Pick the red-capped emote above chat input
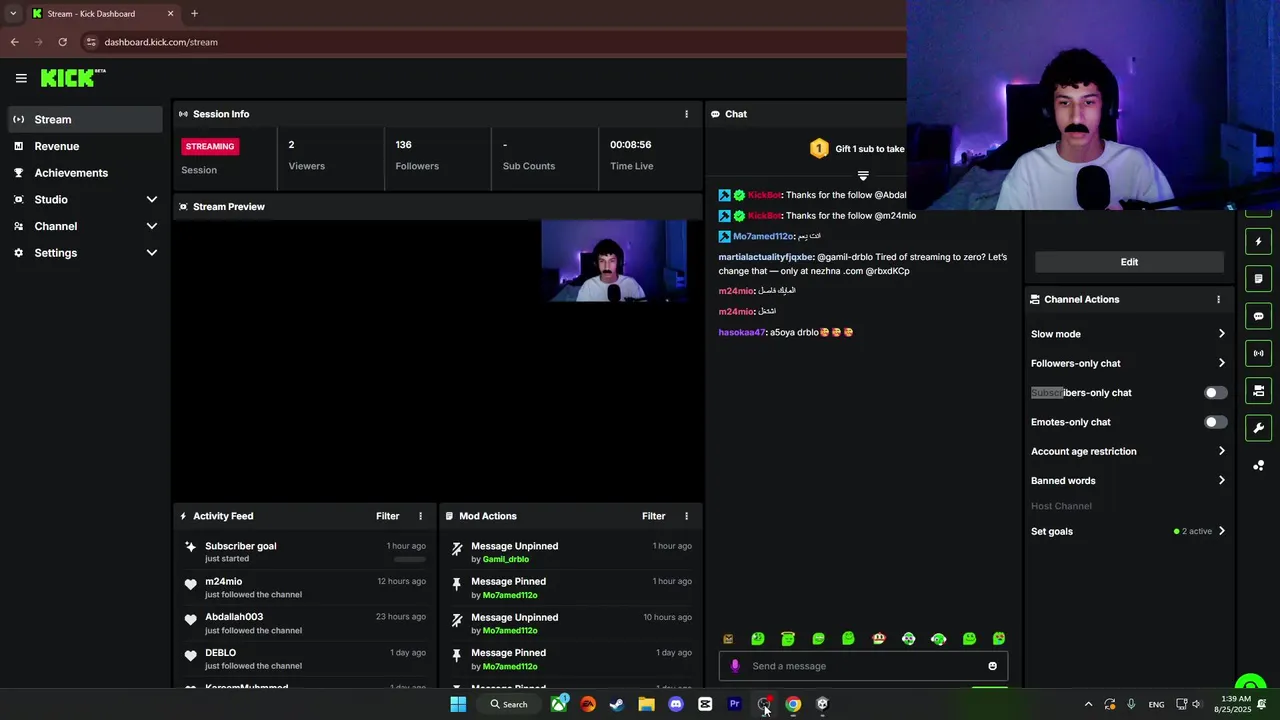Viewport: 1280px width, 720px height. coord(878,638)
